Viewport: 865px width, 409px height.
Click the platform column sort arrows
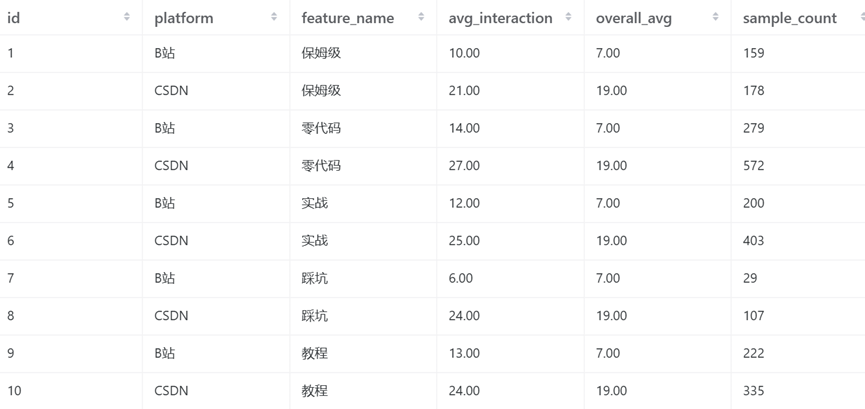pyautogui.click(x=274, y=17)
